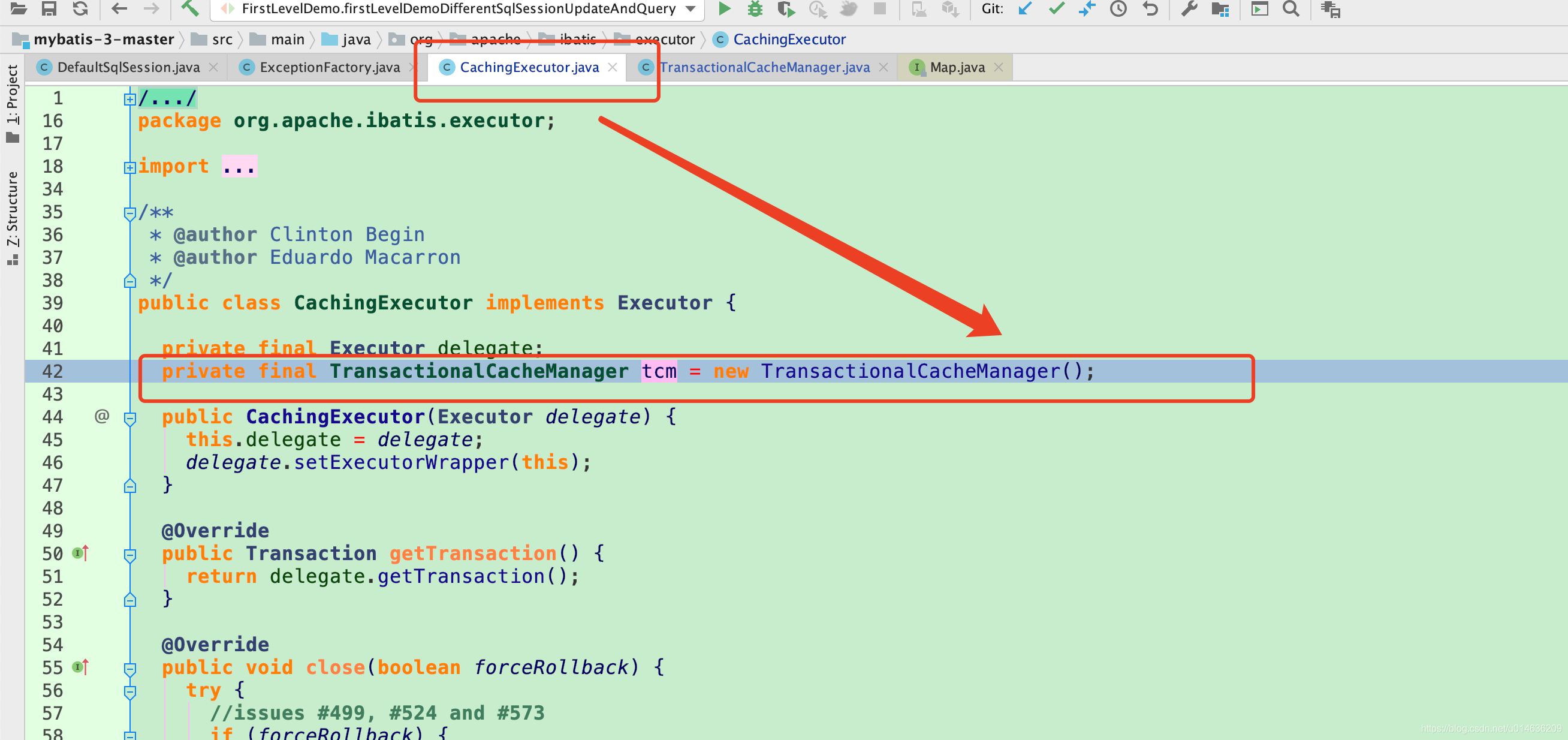Open settings with wrench icon
1568x740 pixels.
tap(1189, 8)
